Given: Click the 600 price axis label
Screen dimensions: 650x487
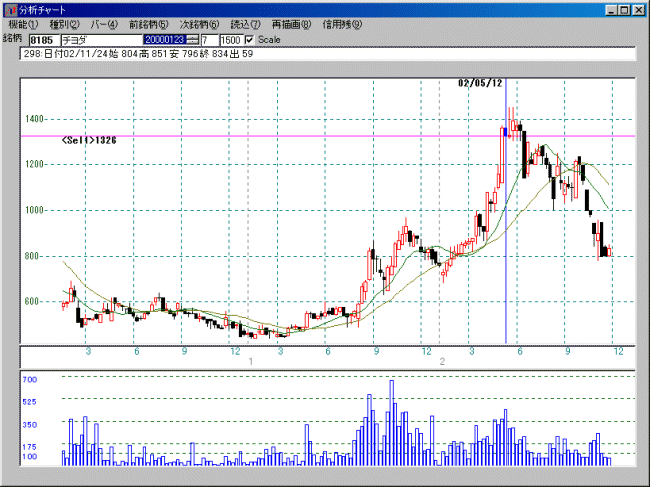Looking at the screenshot, I should pos(32,302).
